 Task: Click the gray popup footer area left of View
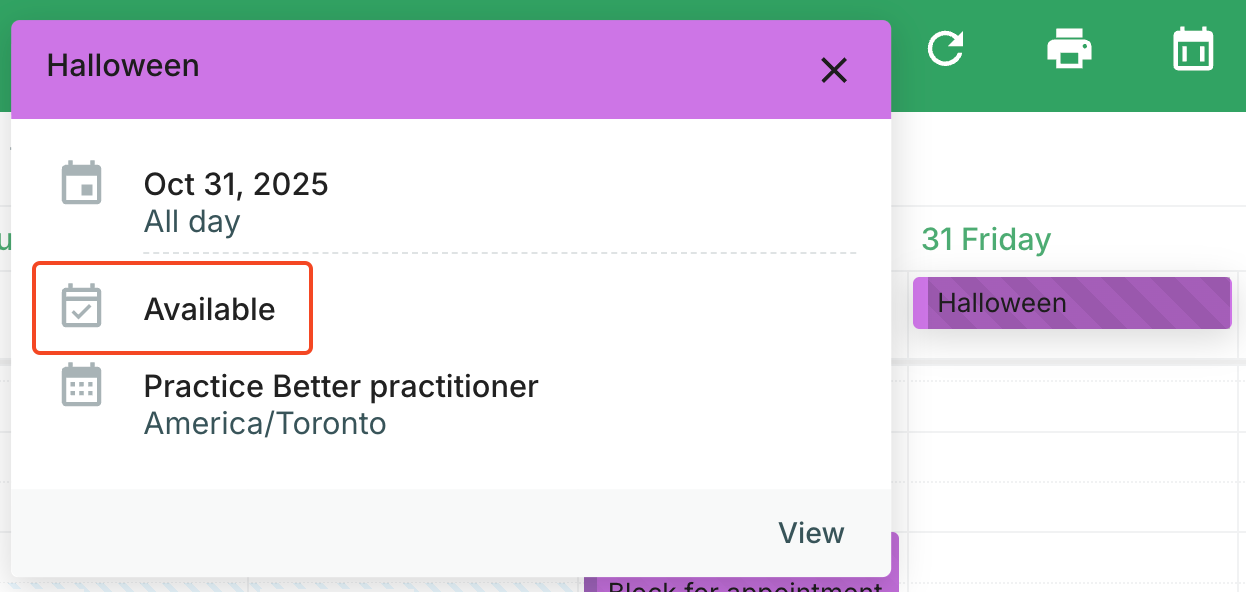pyautogui.click(x=400, y=533)
